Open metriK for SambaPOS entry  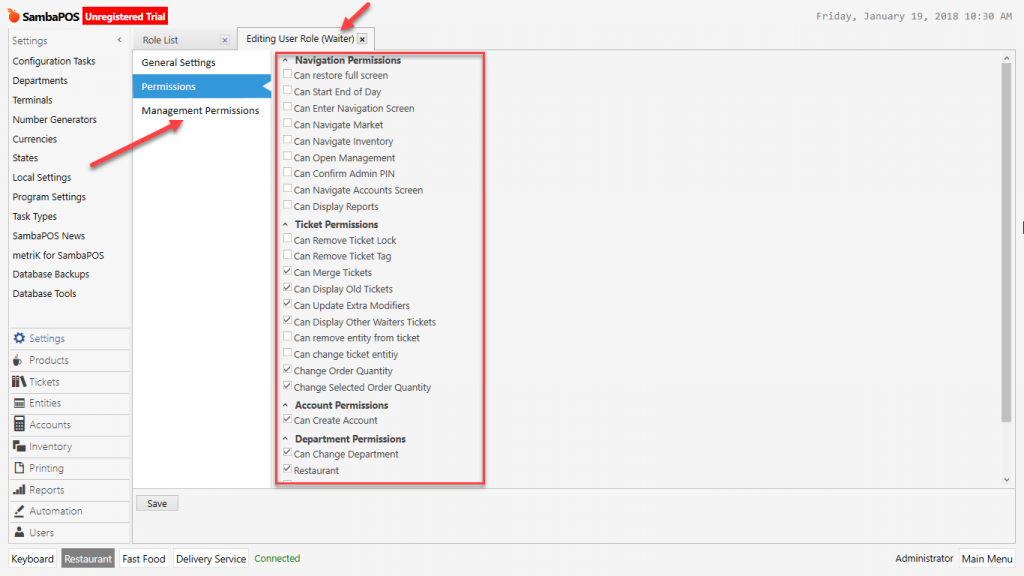click(x=58, y=255)
